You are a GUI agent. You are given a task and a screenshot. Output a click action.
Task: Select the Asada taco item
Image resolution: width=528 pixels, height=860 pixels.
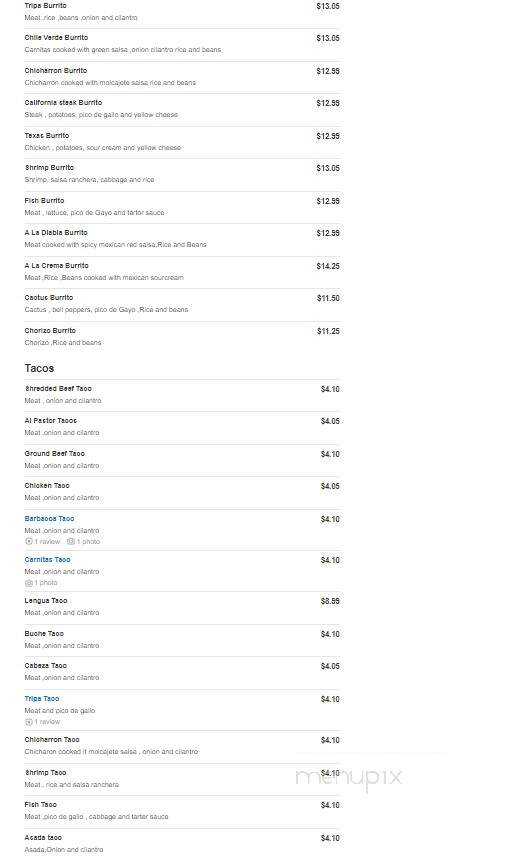click(182, 844)
